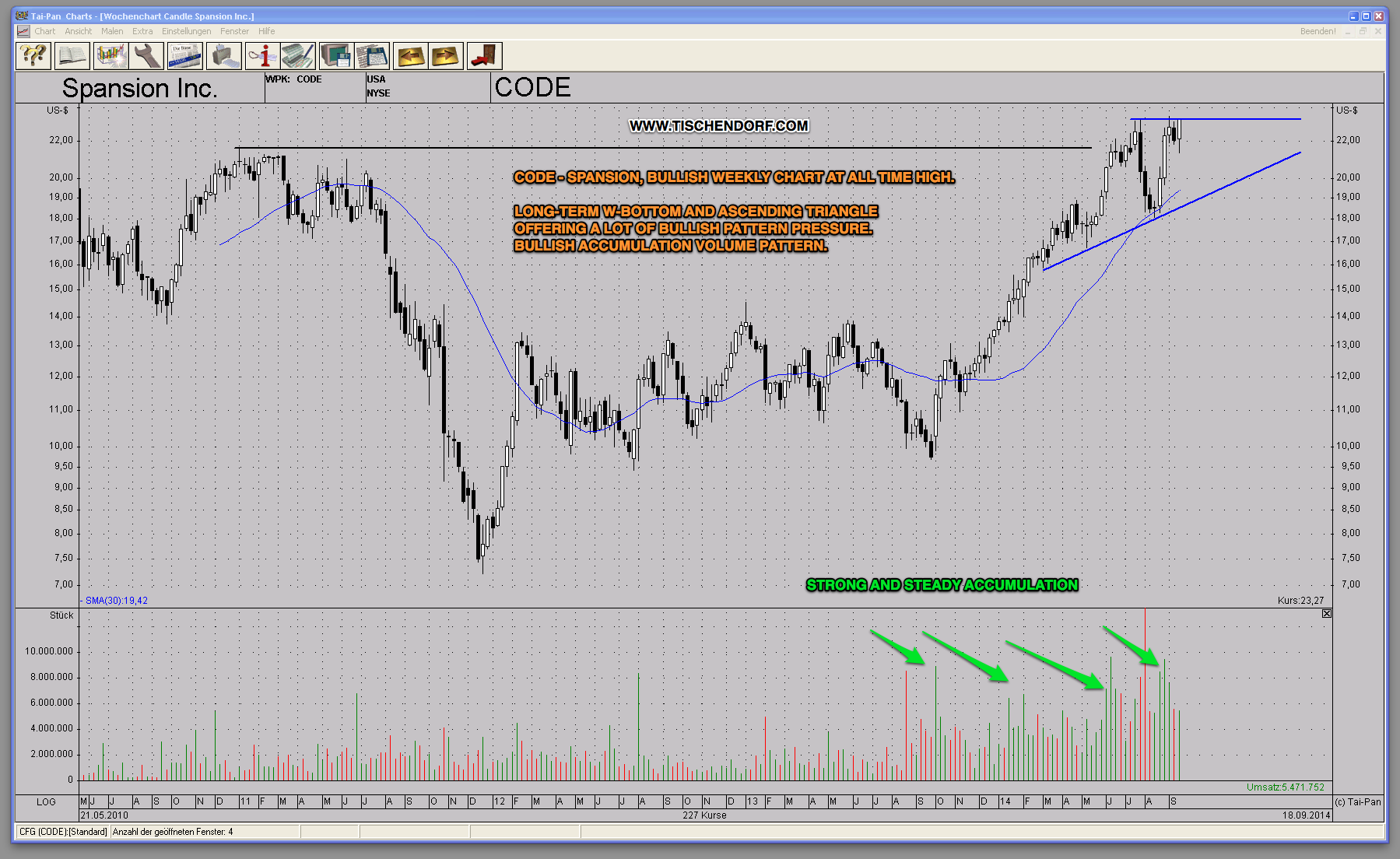Go forward with the right arrow icon
This screenshot has height=859, width=1400.
446,56
